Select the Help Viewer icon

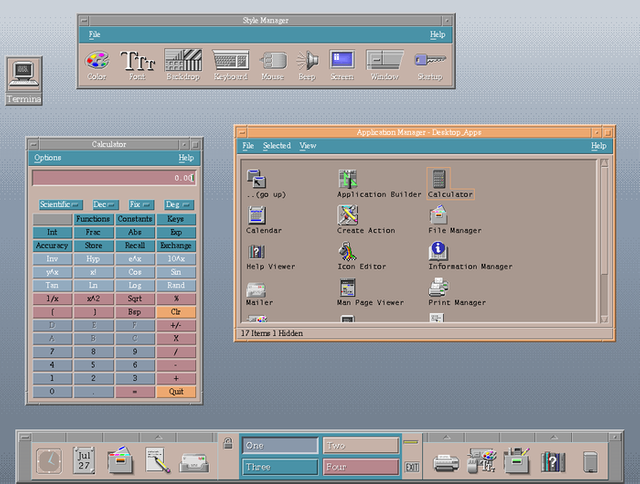coord(256,251)
